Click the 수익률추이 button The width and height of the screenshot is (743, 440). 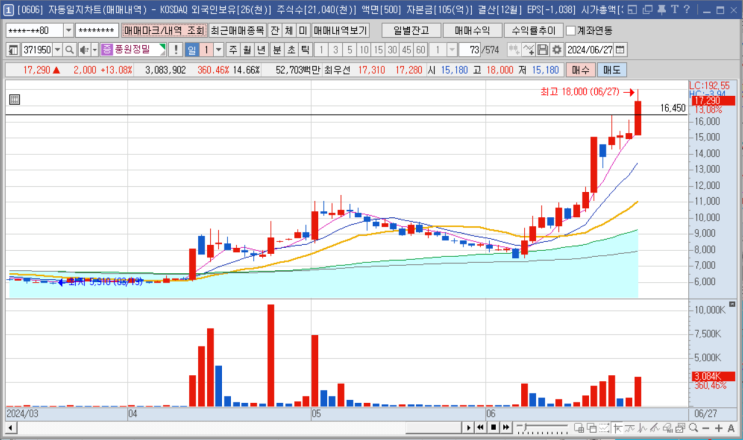coord(533,31)
